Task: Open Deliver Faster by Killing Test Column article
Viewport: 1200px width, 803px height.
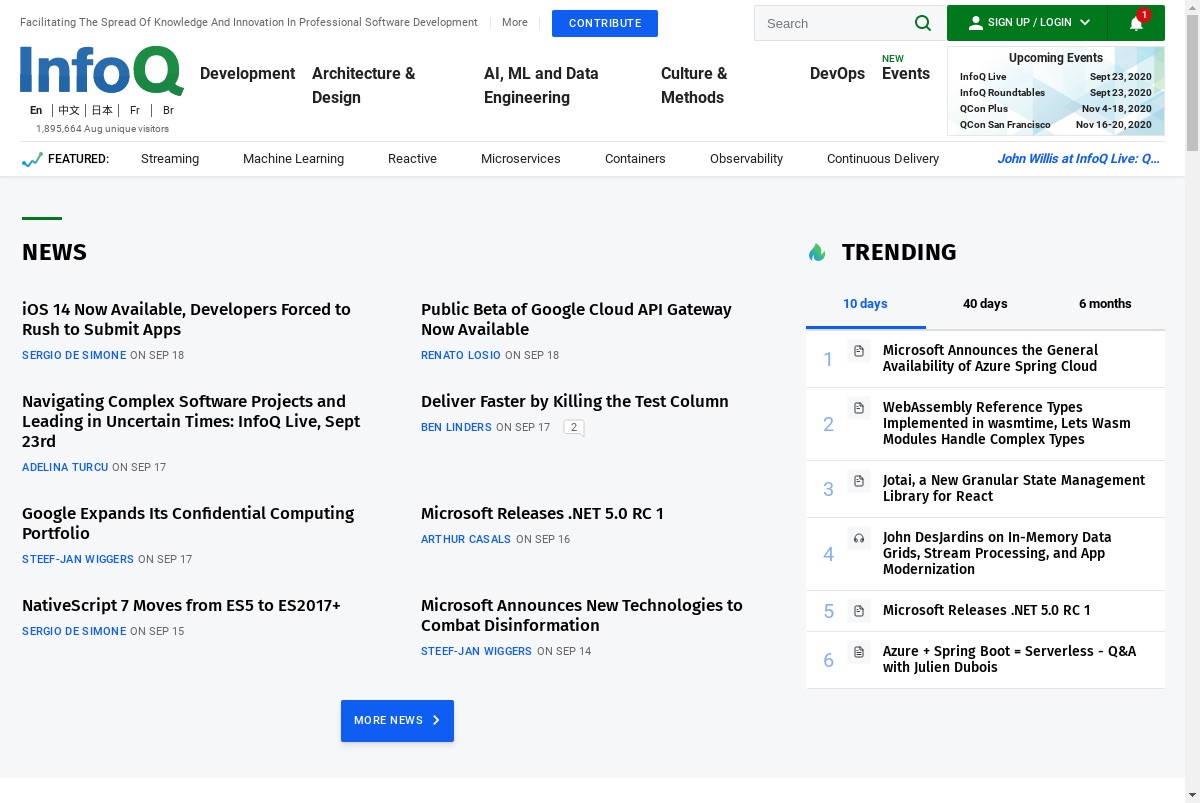Action: click(x=575, y=401)
